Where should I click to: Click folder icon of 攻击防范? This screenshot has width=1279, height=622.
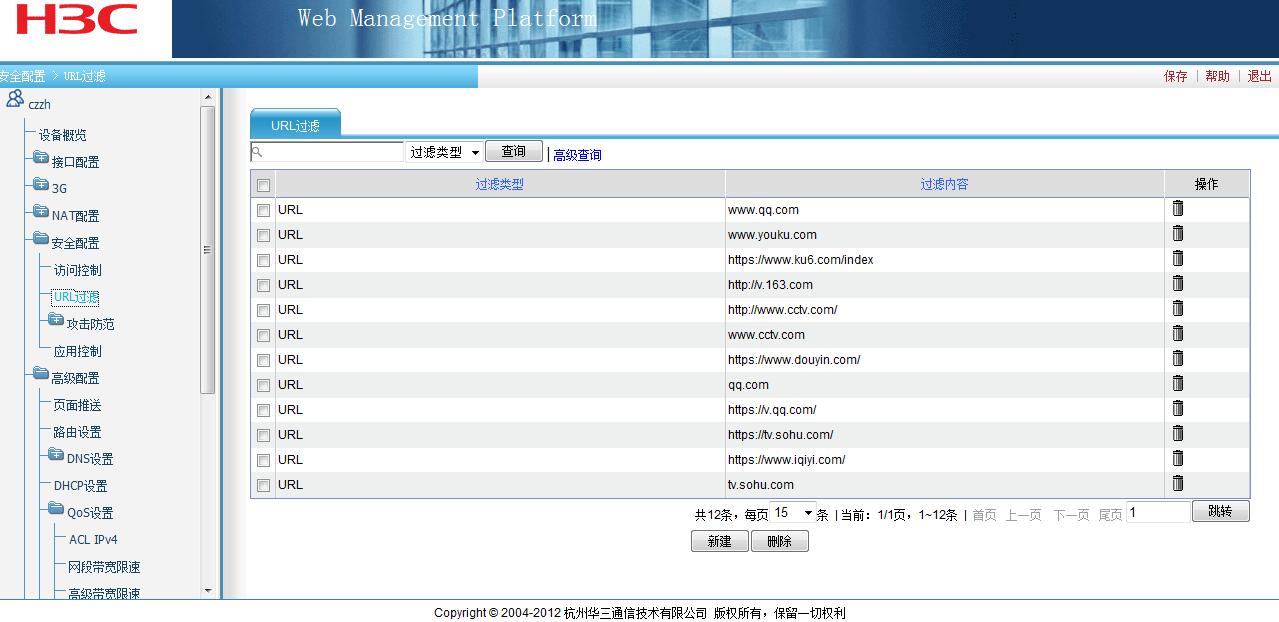pyautogui.click(x=56, y=320)
